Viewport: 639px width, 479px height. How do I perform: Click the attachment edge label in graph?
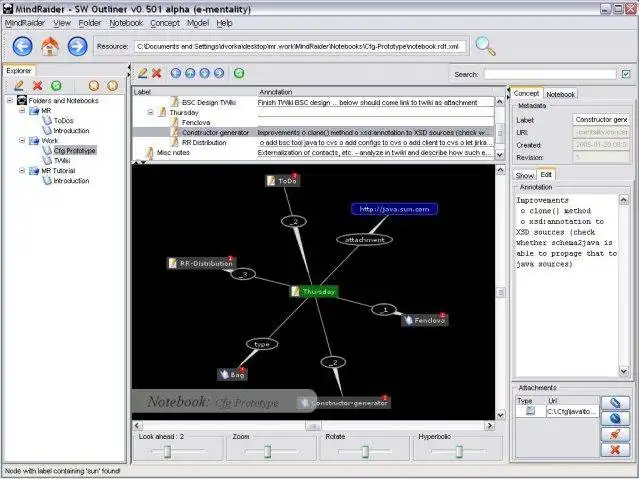[x=365, y=240]
